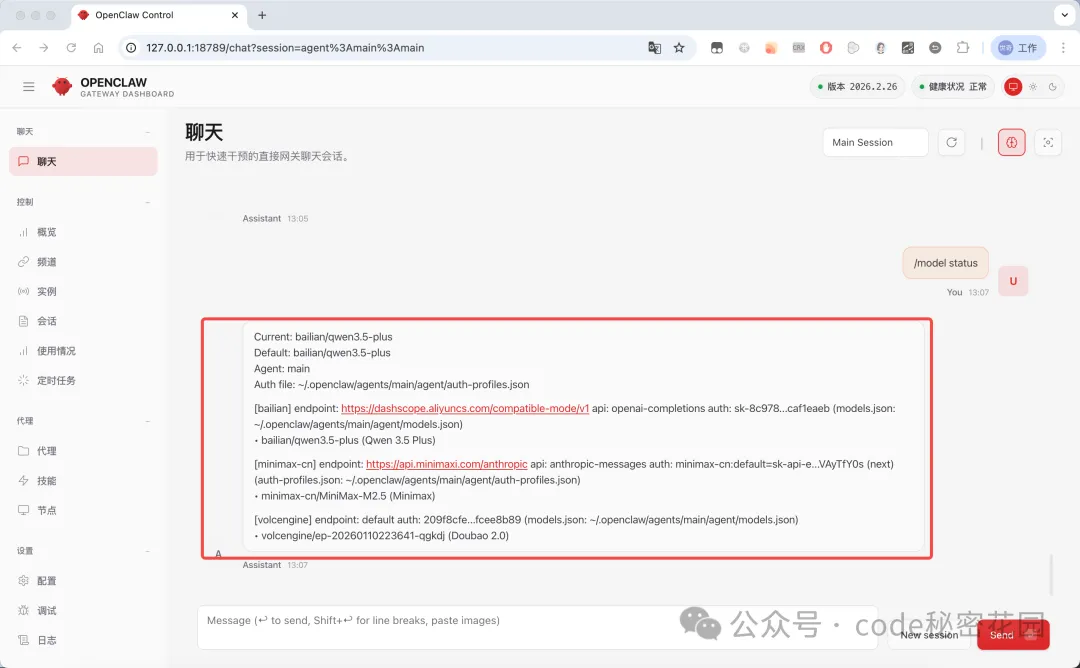View site information icon
1080x668 pixels.
click(131, 48)
